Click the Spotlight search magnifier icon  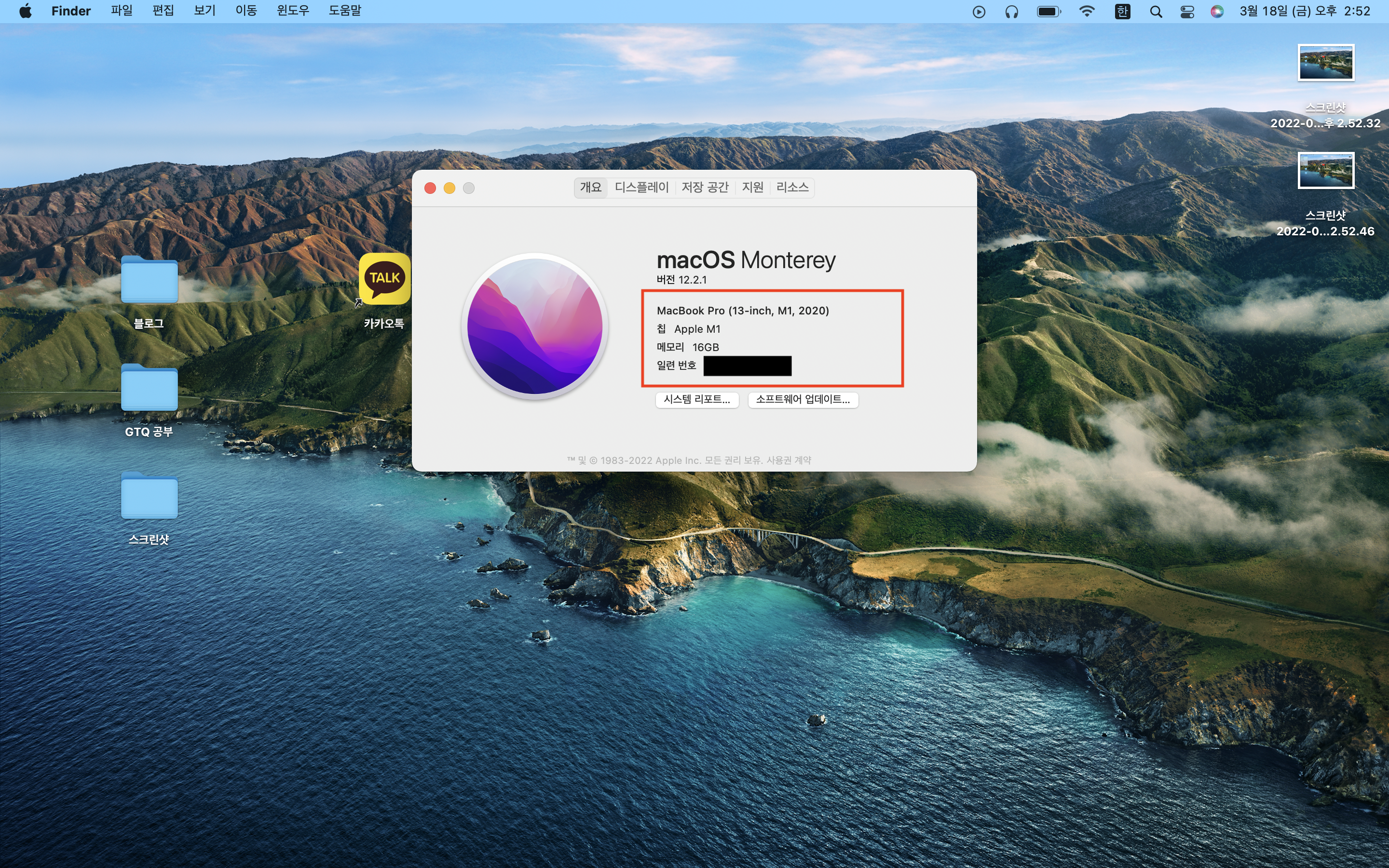pyautogui.click(x=1156, y=12)
